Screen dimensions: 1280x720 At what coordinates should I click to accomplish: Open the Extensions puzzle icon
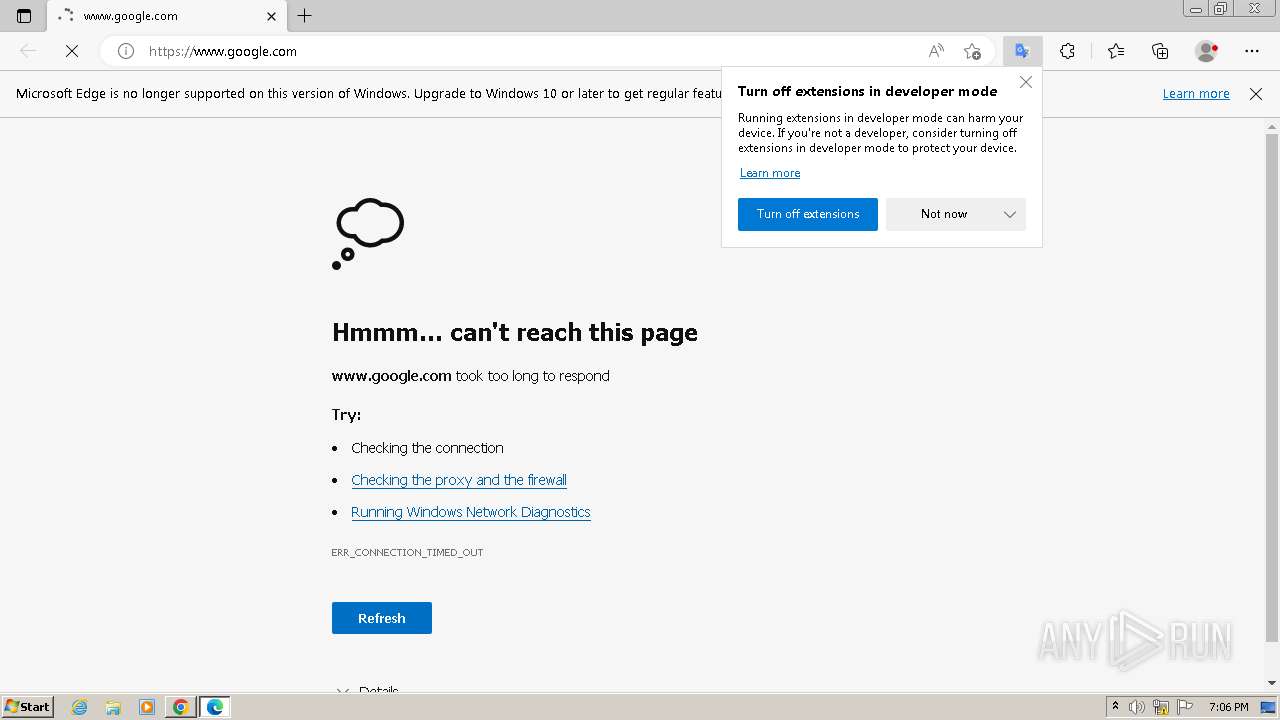[1067, 51]
